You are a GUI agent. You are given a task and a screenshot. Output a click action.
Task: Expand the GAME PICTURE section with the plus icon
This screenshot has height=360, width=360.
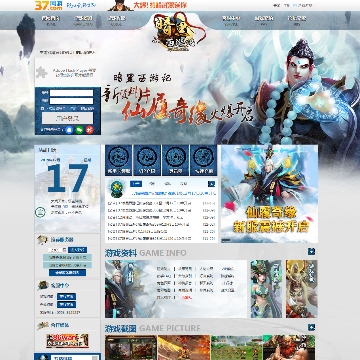pos(312,327)
